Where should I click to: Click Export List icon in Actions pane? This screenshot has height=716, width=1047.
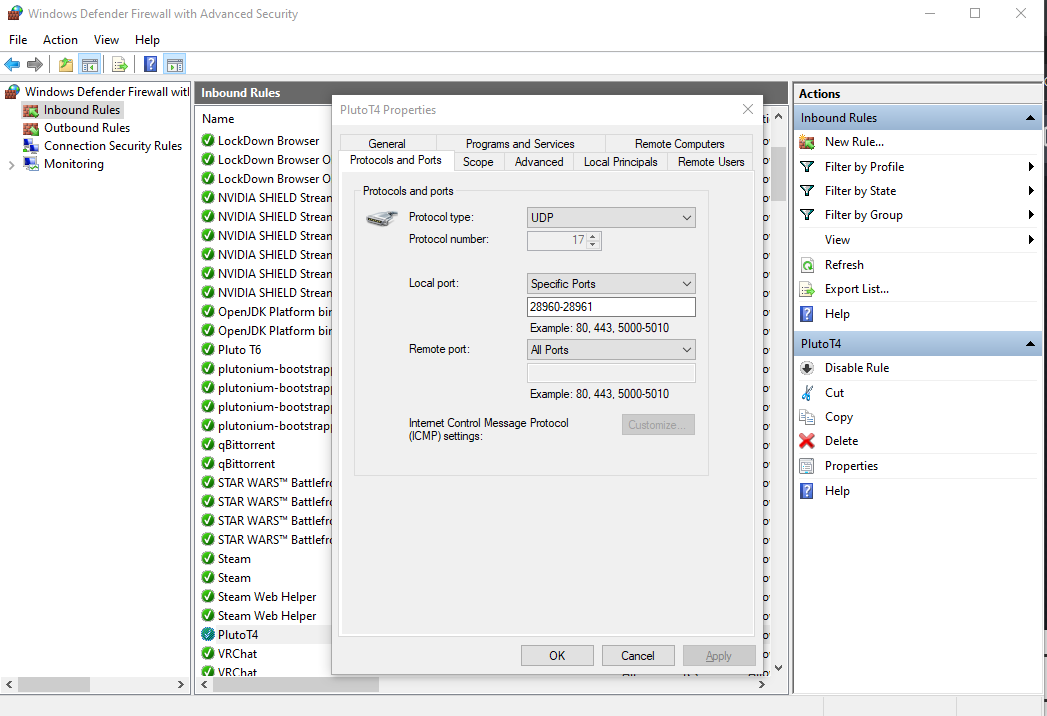[807, 289]
